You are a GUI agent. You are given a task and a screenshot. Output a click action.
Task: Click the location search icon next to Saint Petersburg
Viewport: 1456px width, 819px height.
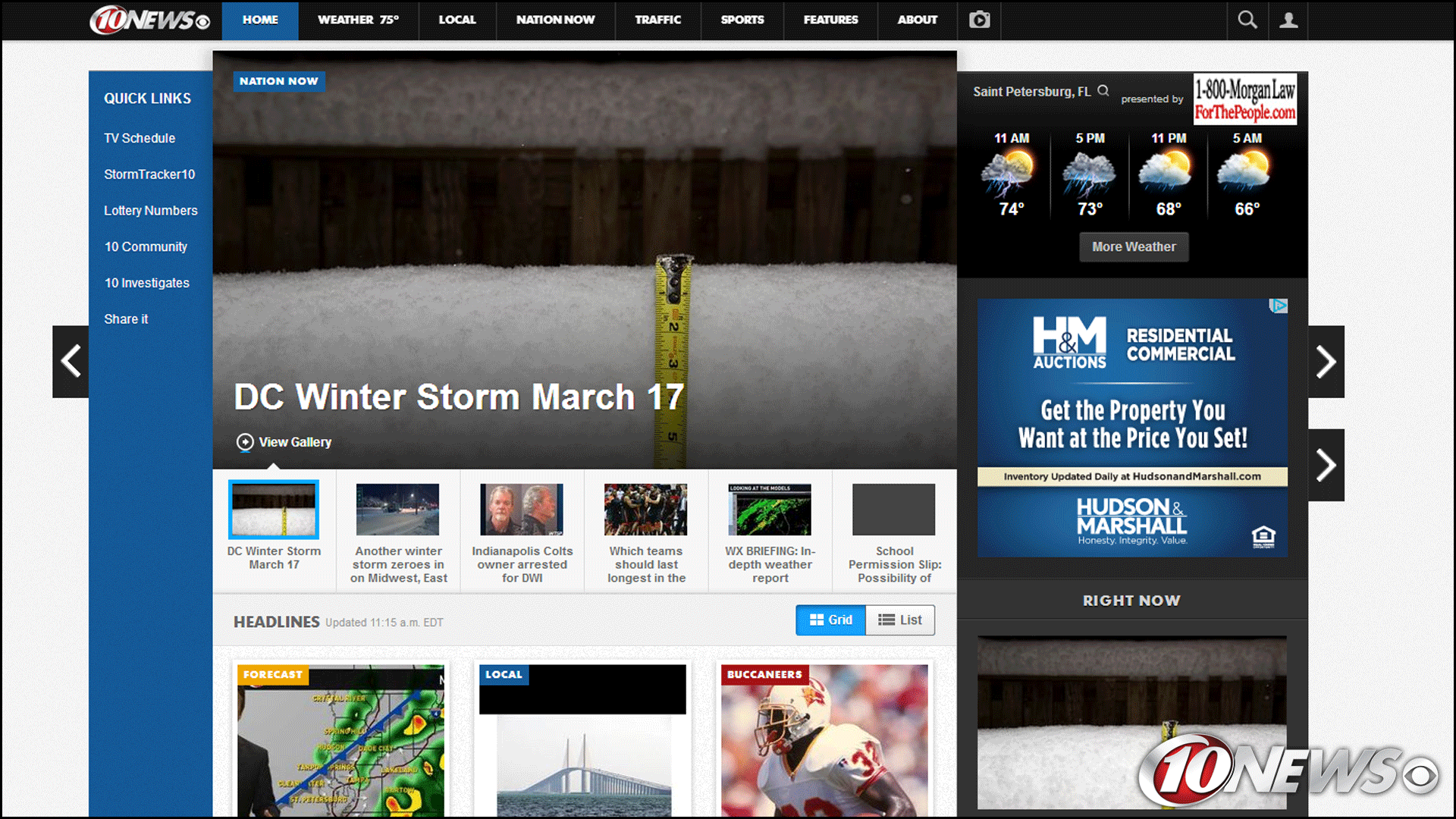(x=1104, y=90)
